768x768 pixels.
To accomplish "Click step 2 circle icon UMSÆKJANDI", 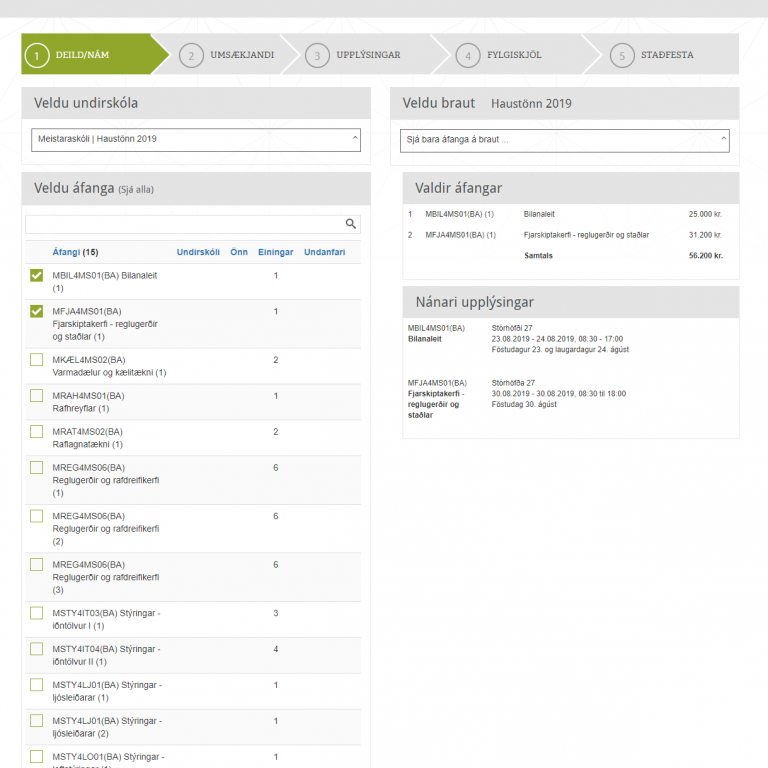I will [x=191, y=55].
